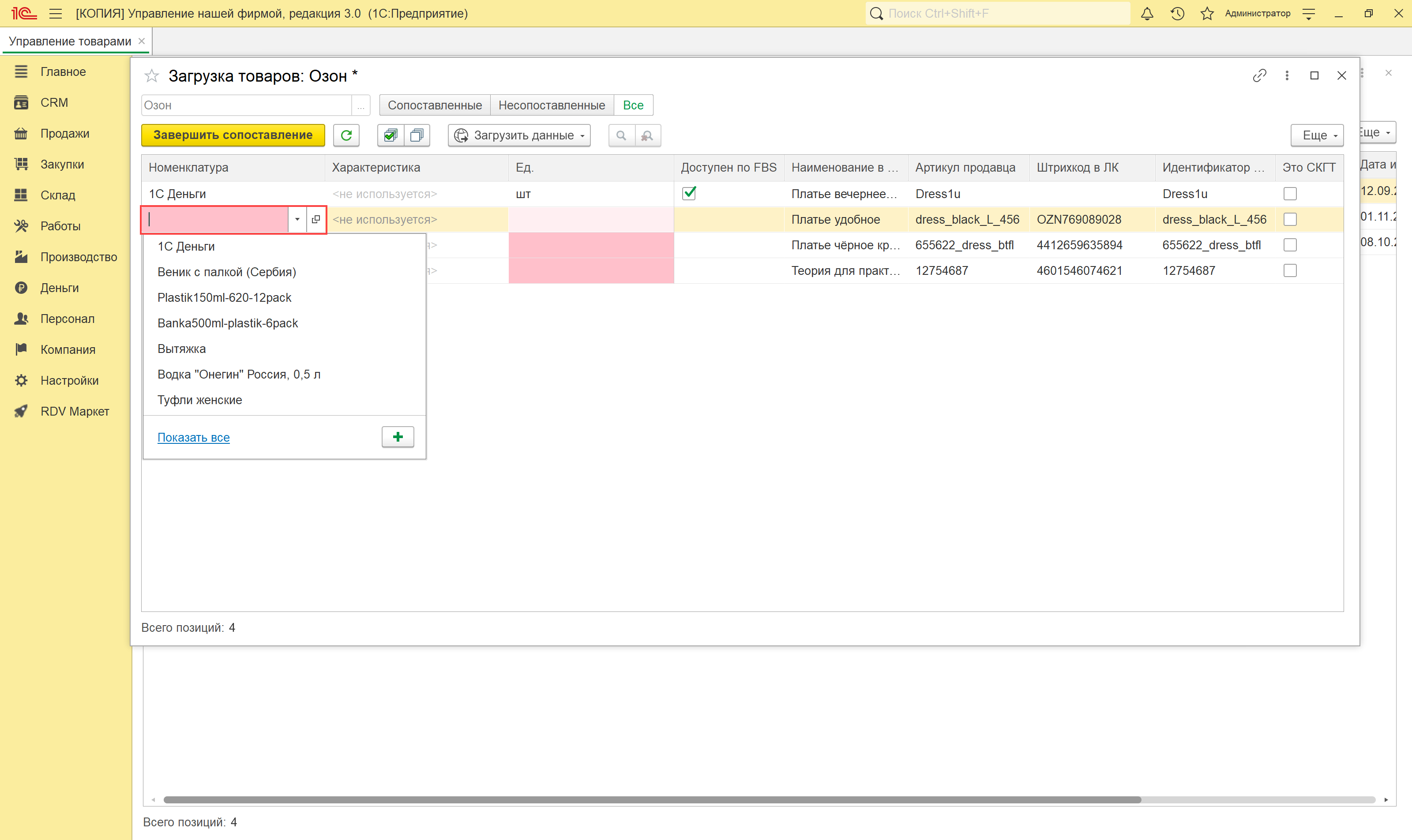This screenshot has height=840, width=1412.
Task: Click Показать все link
Action: [194, 438]
